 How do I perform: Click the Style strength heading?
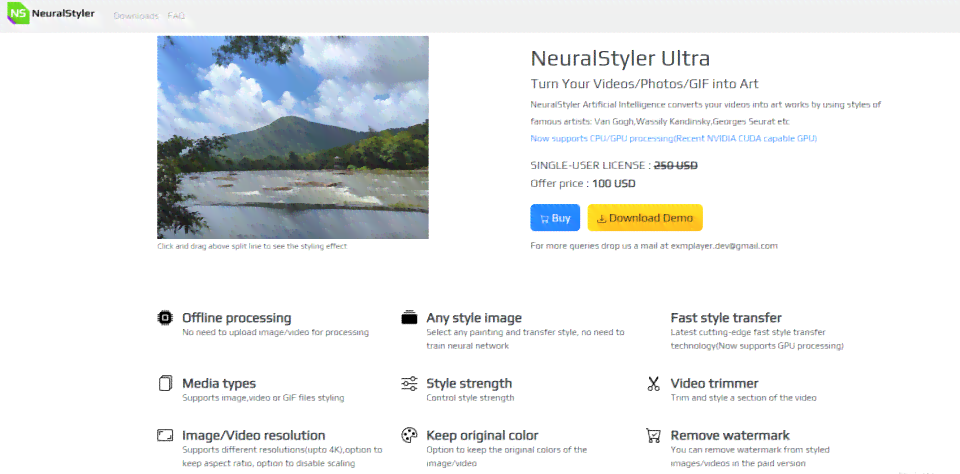[x=469, y=383]
